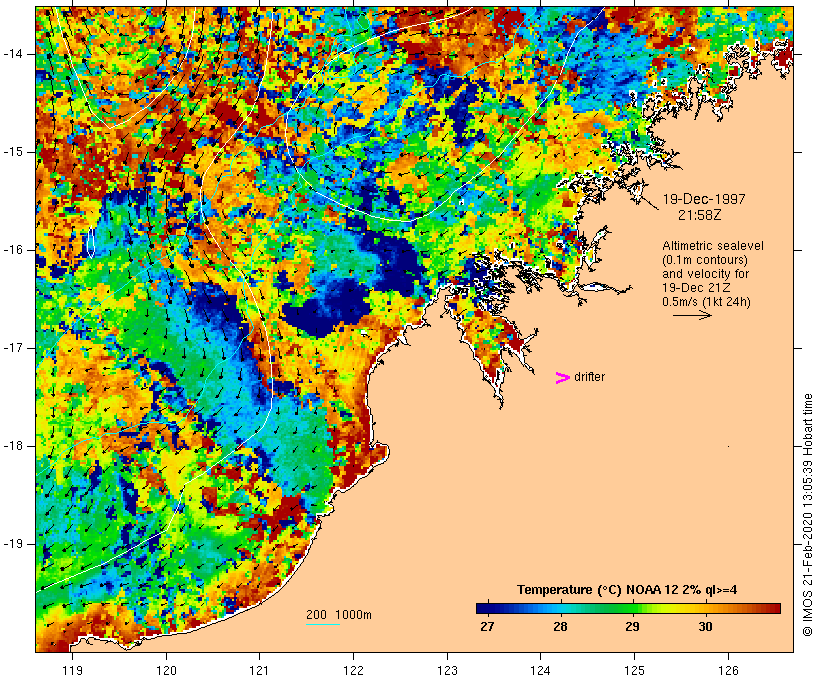Click the latitude axis label '-17'
The height and width of the screenshot is (680, 820).
[x=12, y=348]
